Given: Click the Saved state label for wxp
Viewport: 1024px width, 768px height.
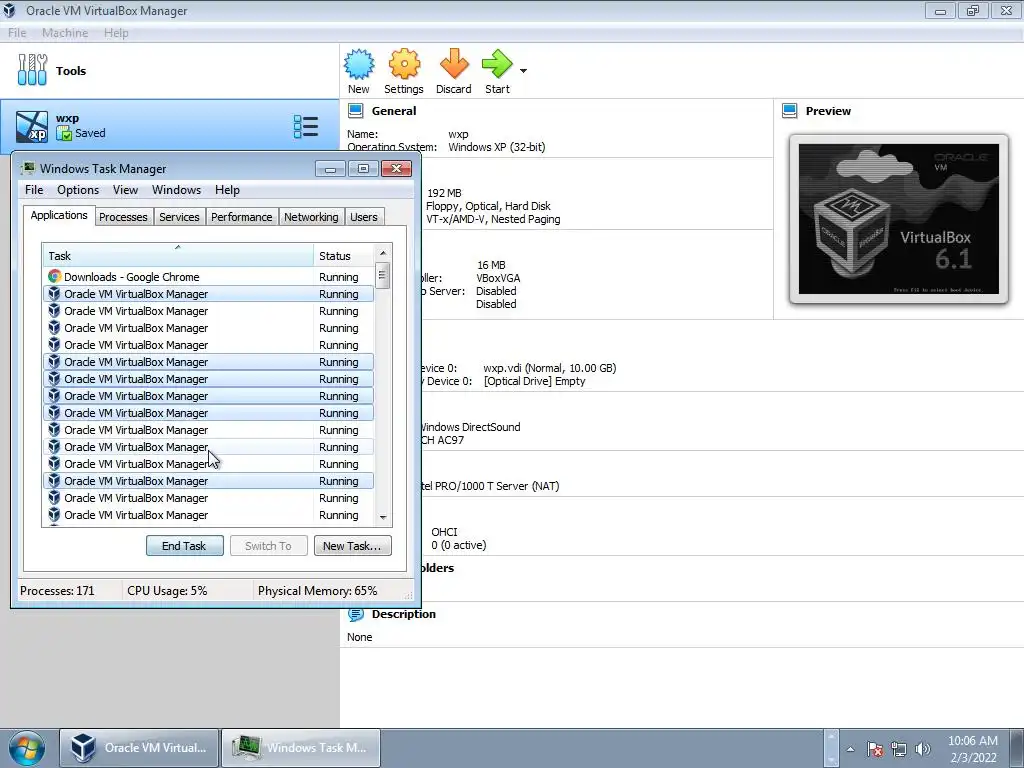Looking at the screenshot, I should (90, 133).
